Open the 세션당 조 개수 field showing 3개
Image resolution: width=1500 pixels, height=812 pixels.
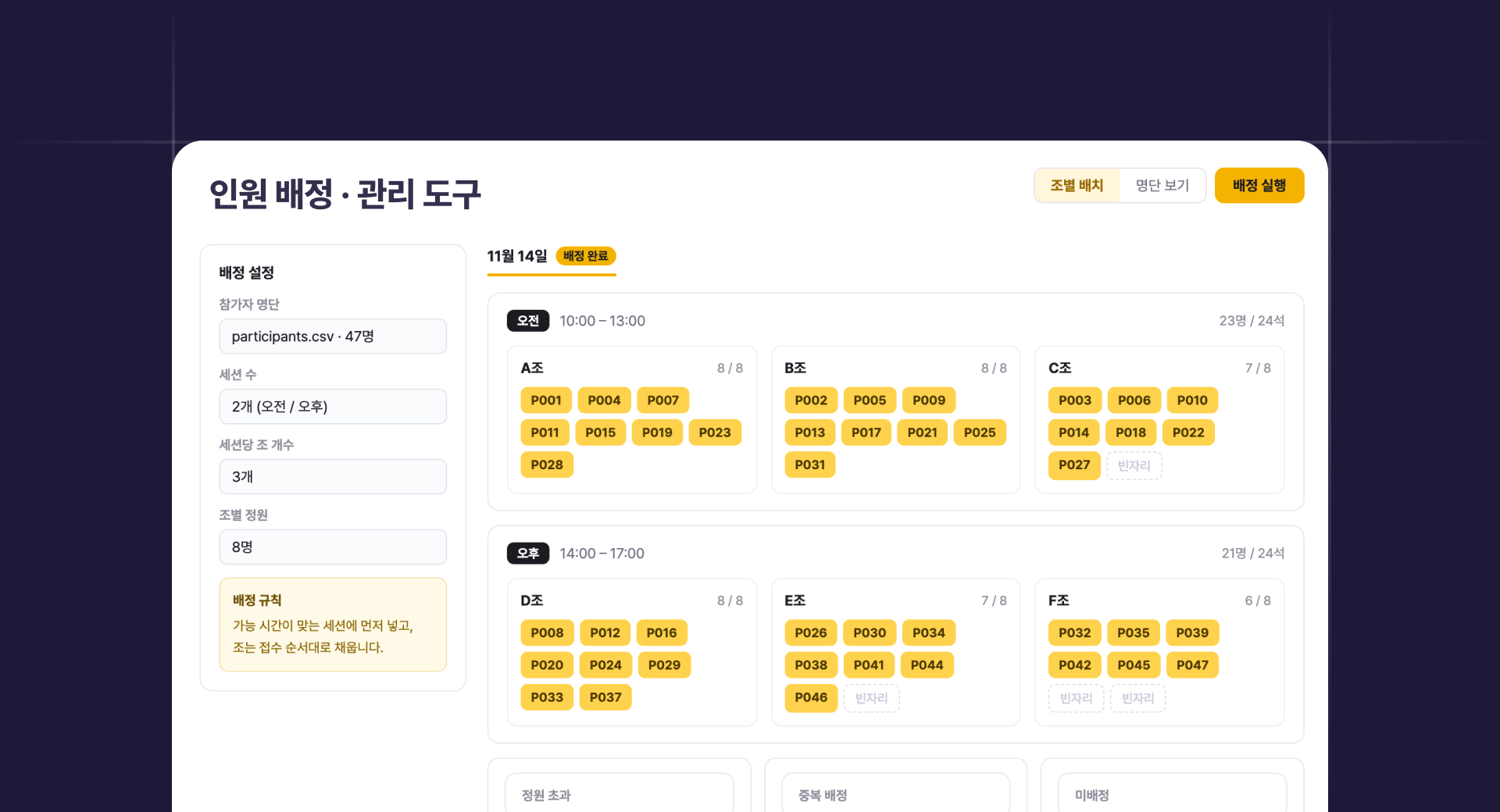[333, 477]
